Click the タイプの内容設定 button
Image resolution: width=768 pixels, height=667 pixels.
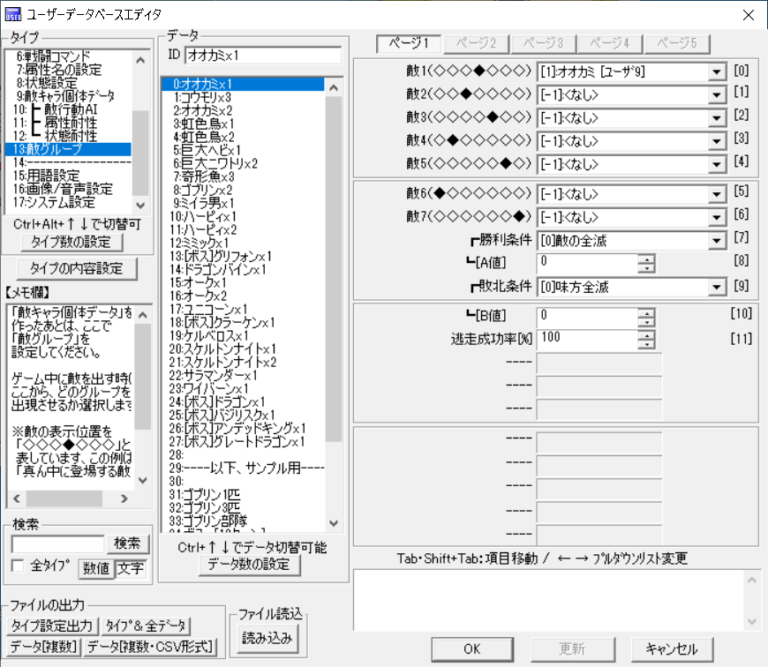[x=76, y=268]
